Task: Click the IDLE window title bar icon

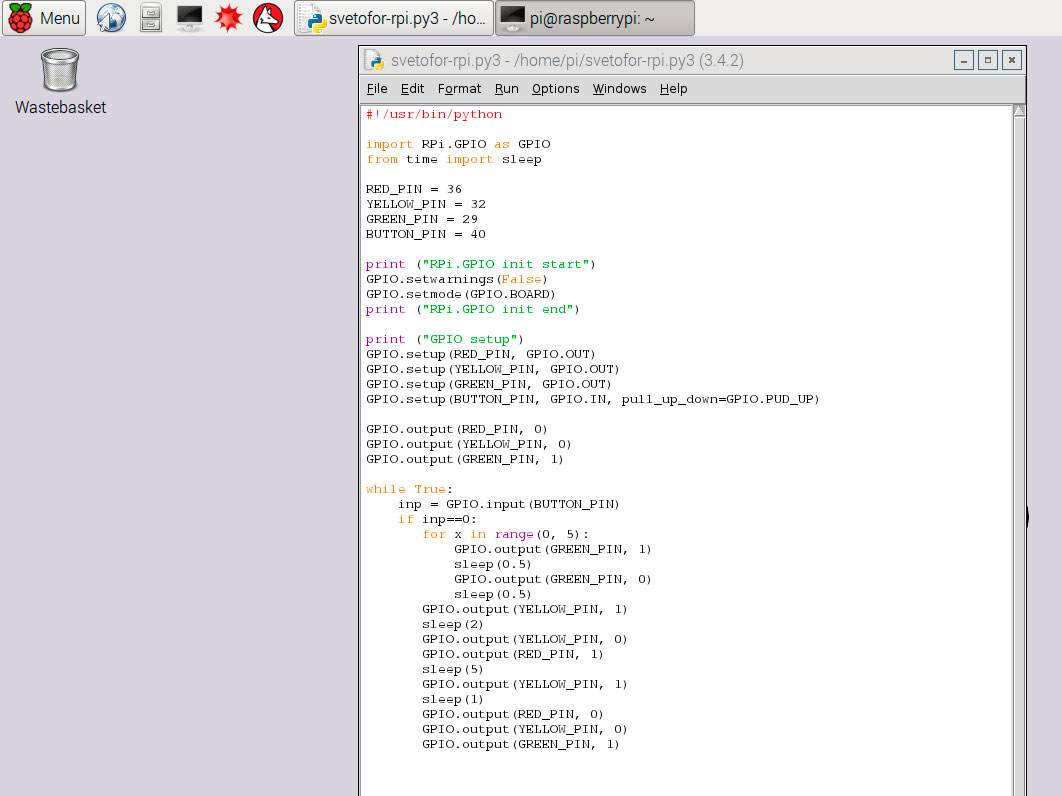Action: [x=374, y=61]
